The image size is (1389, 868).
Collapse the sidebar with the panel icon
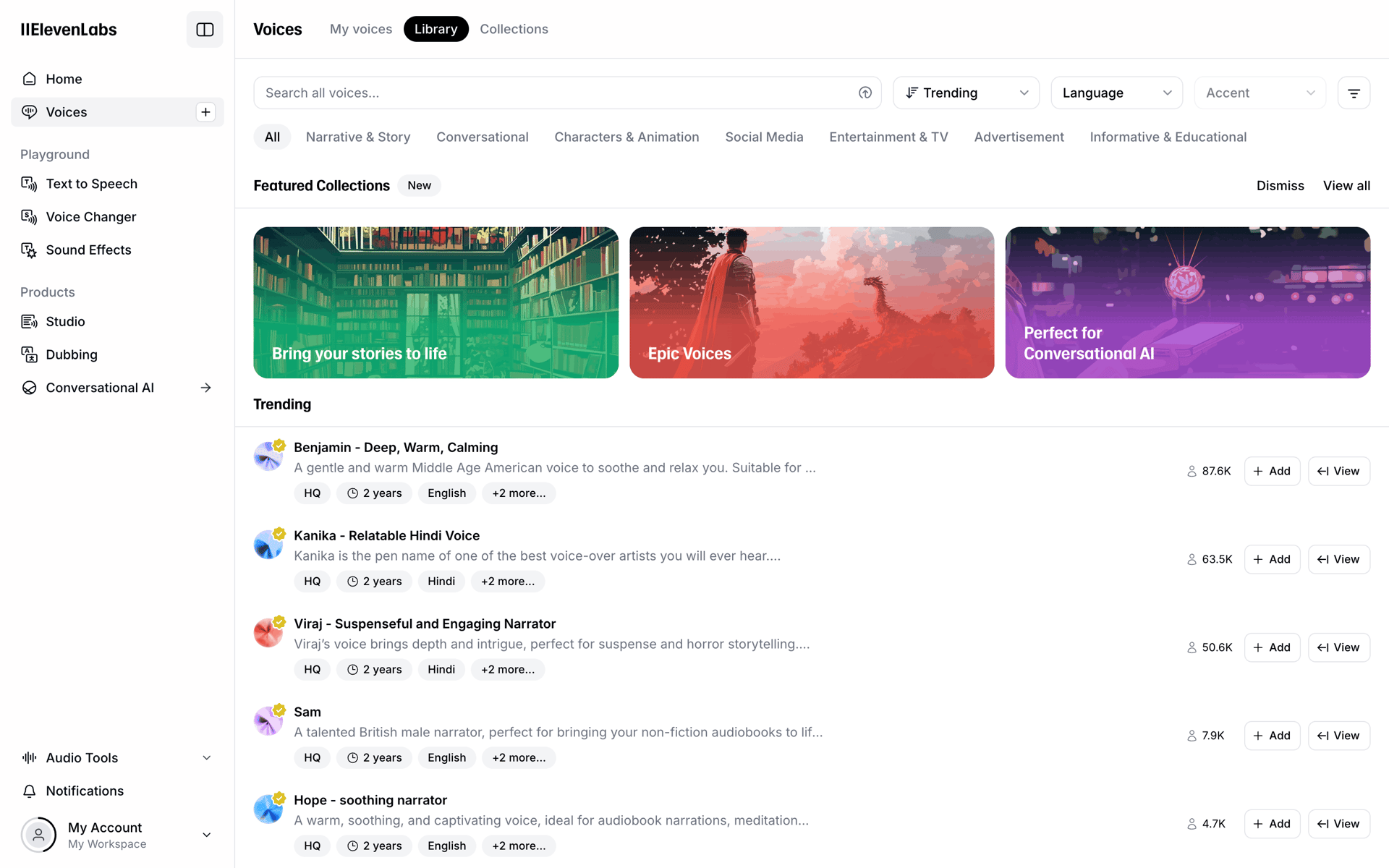[205, 30]
